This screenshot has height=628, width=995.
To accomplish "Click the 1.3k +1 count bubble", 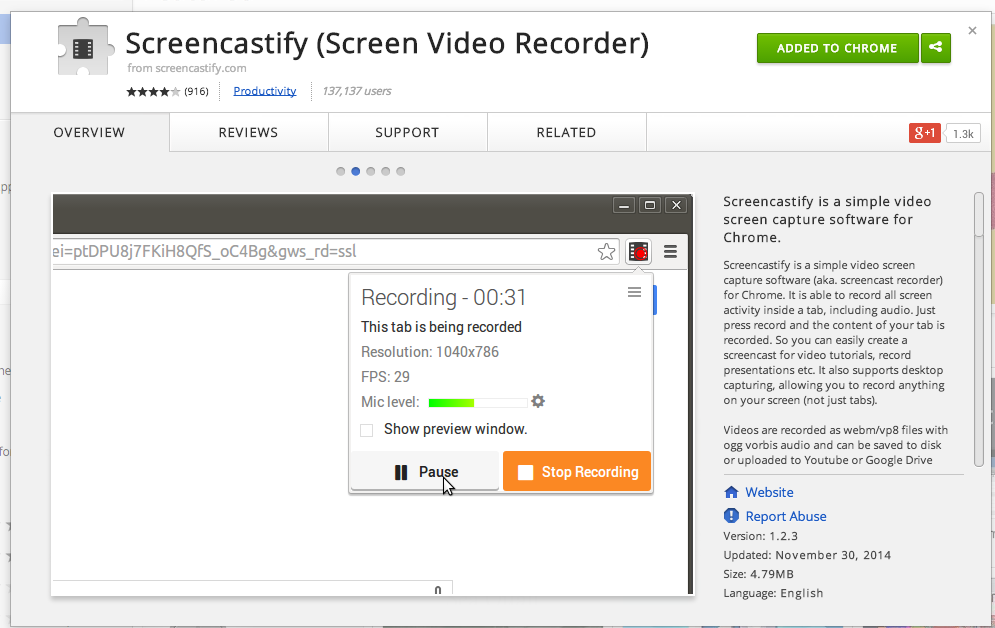I will 963,134.
